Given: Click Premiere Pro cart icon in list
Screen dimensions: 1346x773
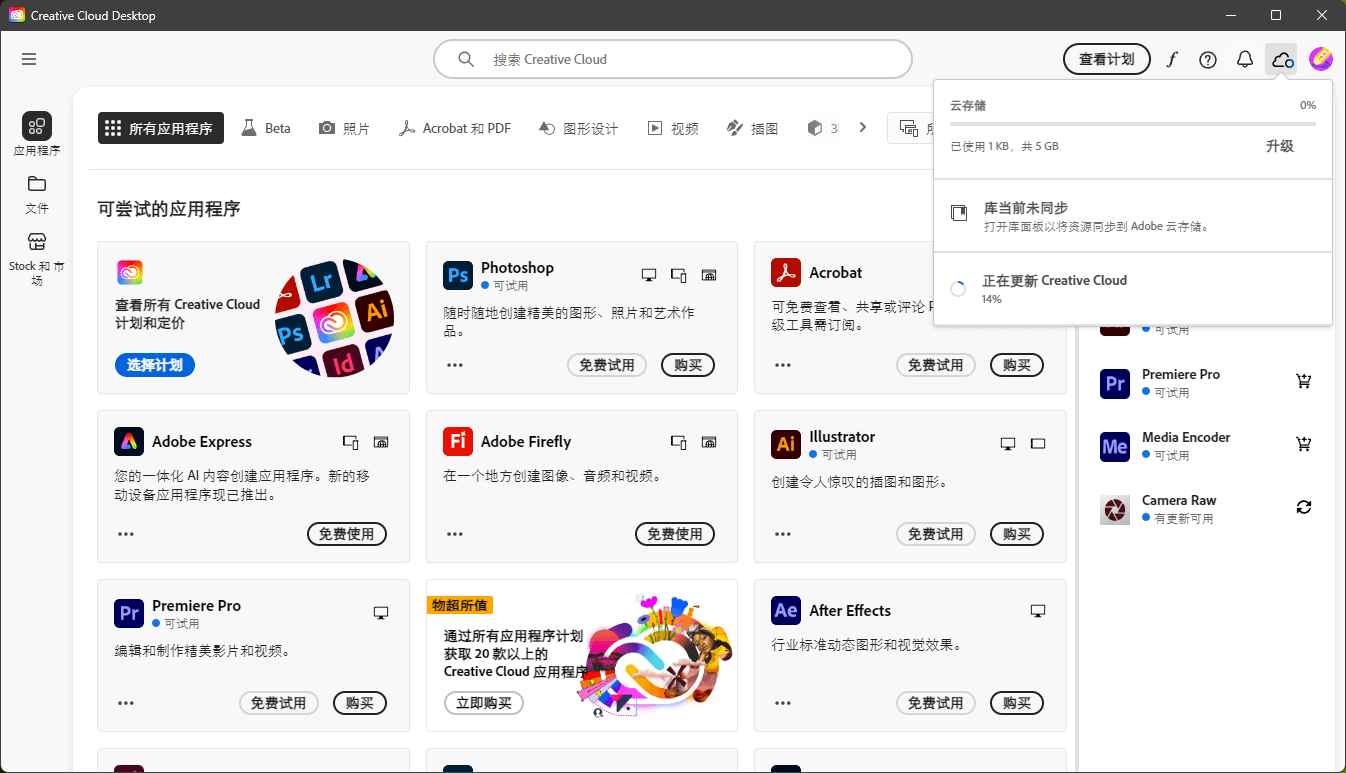Looking at the screenshot, I should click(1303, 381).
